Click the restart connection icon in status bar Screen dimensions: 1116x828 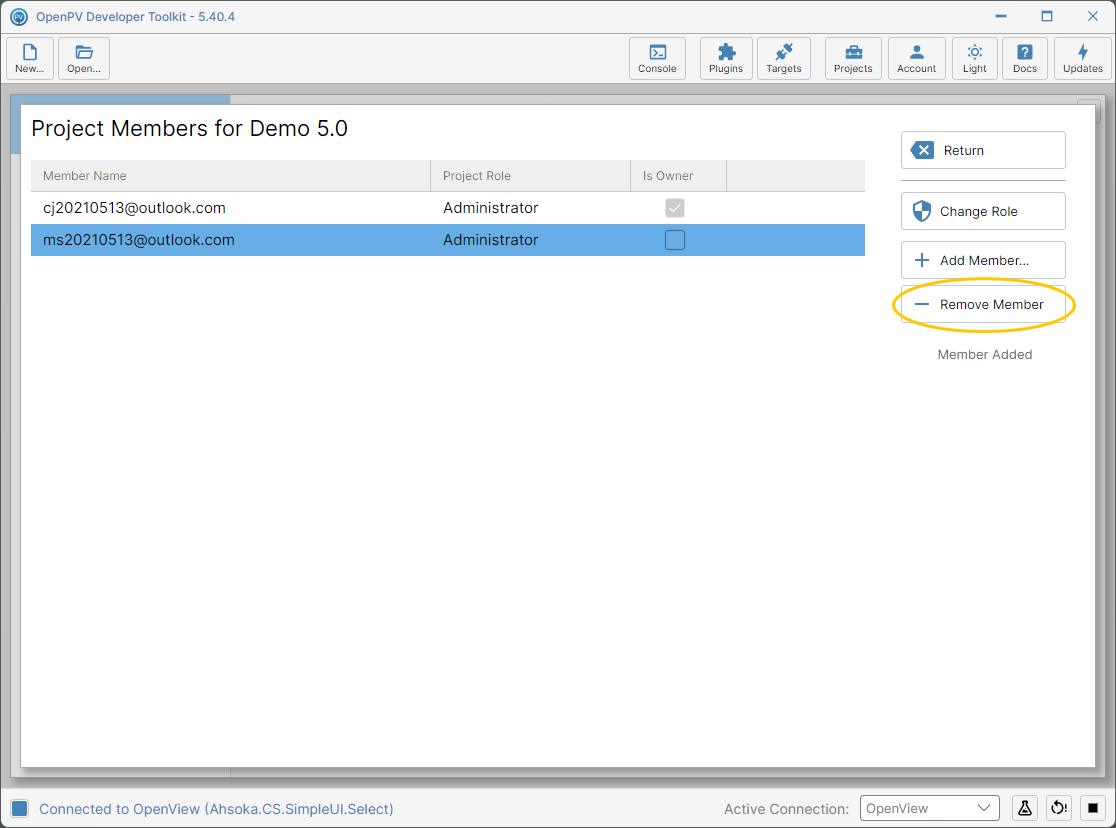point(1059,808)
